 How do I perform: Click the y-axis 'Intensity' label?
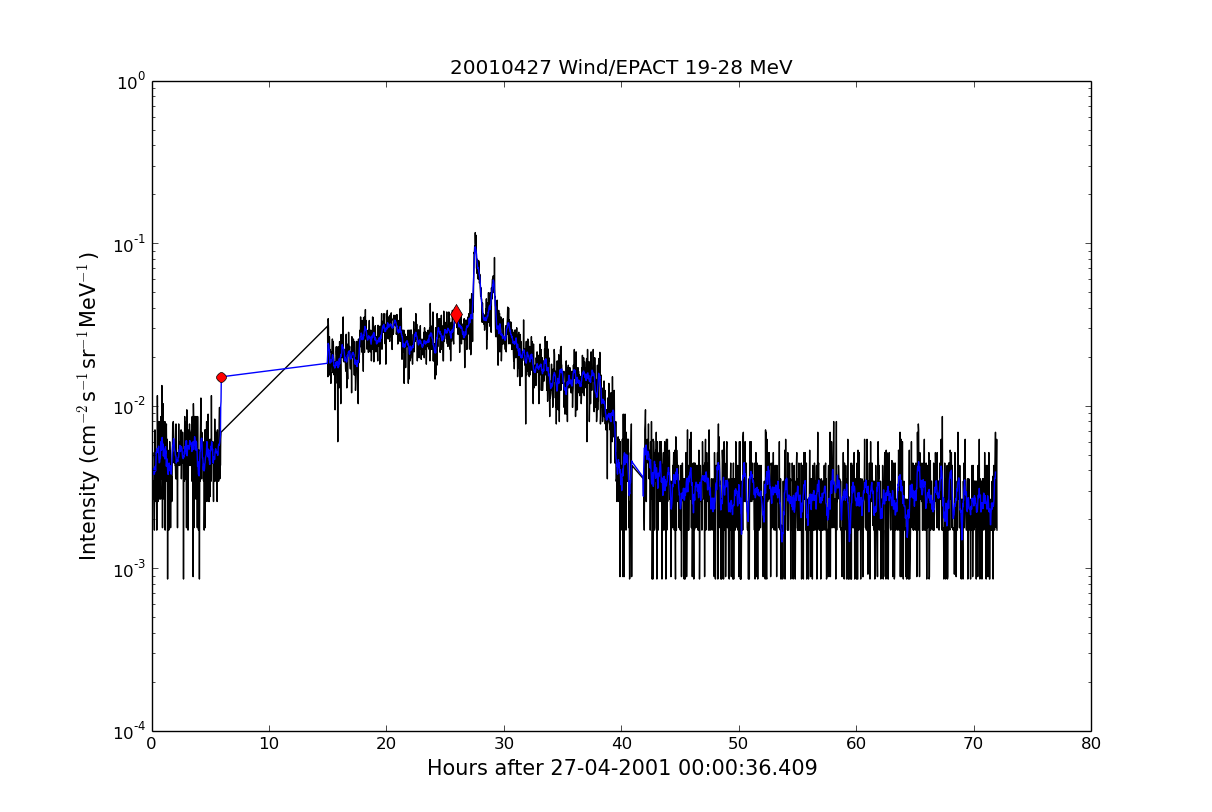(89, 405)
